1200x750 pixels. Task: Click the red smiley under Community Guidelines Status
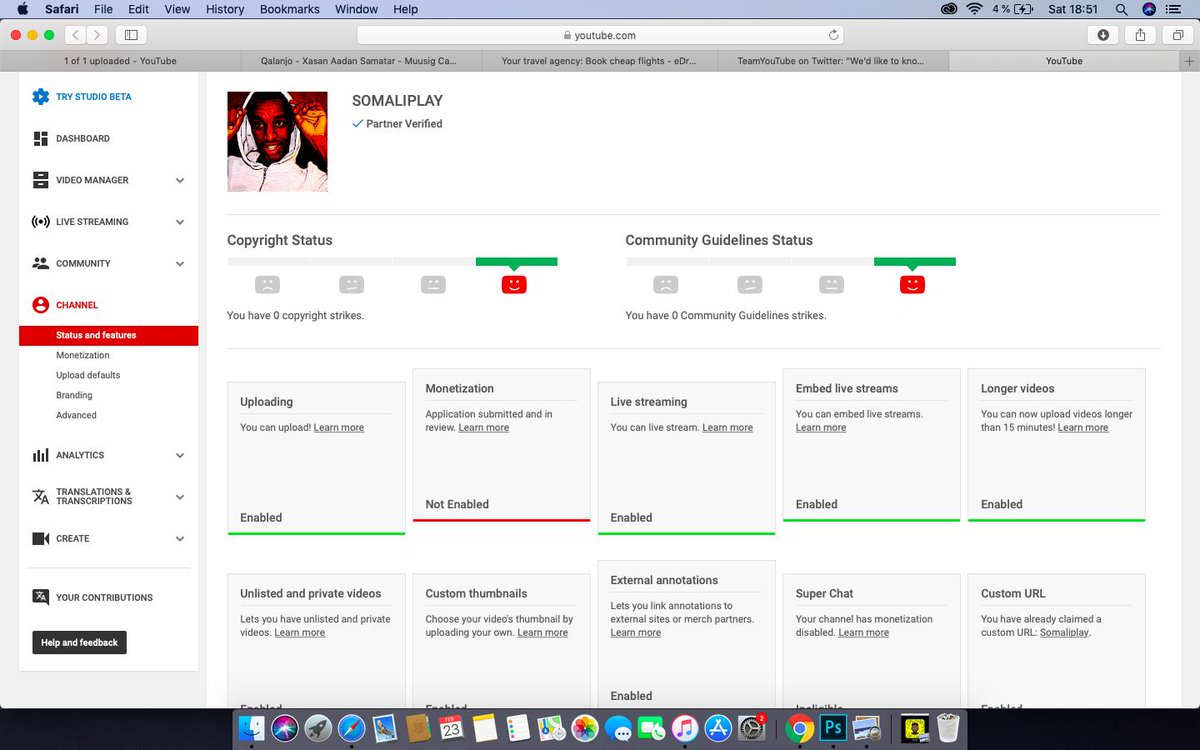tap(912, 284)
